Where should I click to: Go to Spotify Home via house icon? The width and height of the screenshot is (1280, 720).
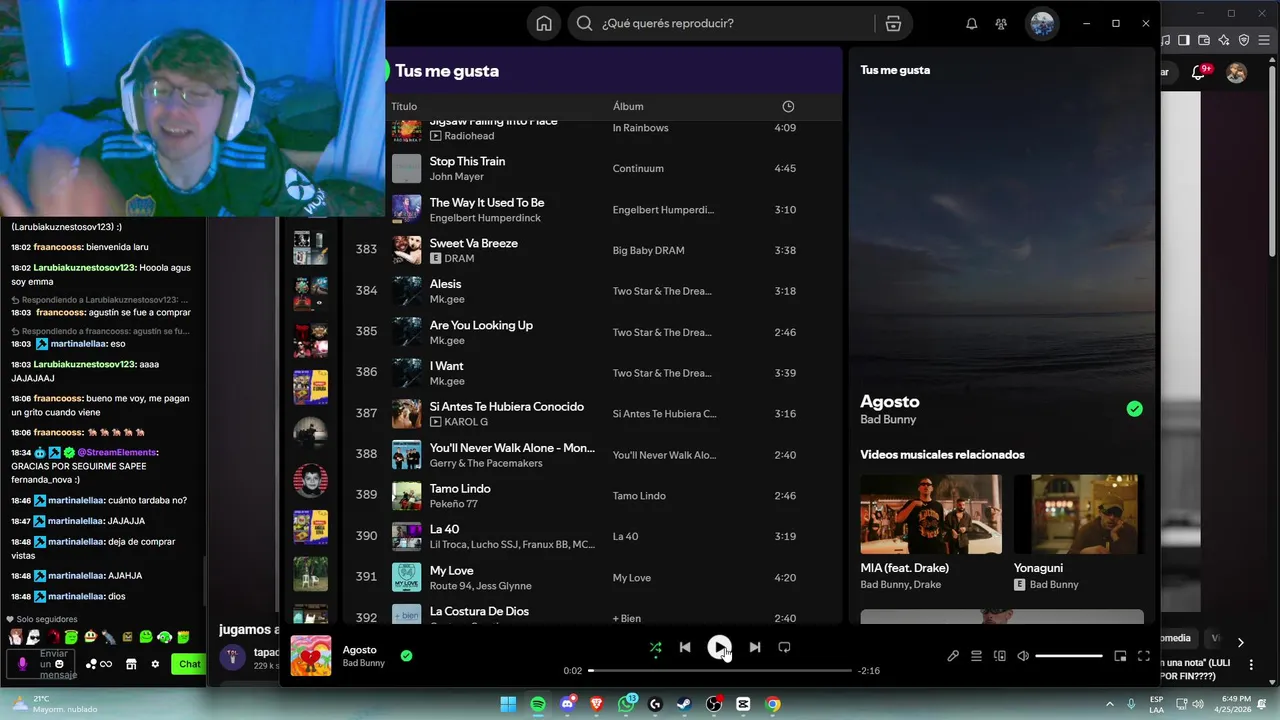tap(544, 24)
